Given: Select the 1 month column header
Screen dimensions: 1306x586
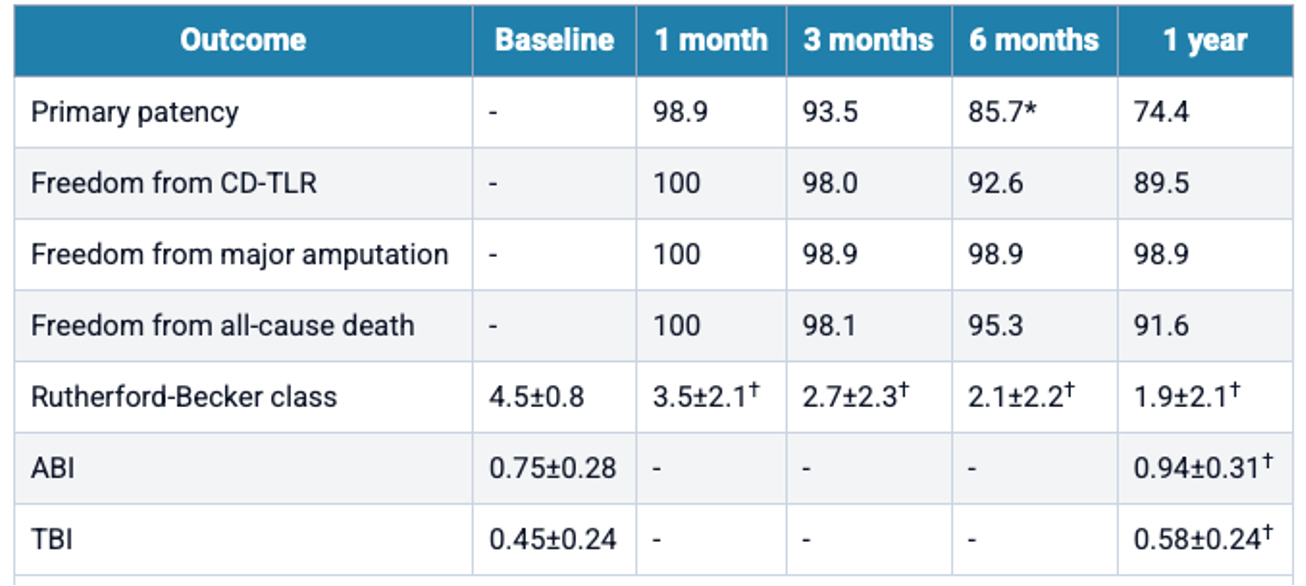Looking at the screenshot, I should pyautogui.click(x=711, y=41).
